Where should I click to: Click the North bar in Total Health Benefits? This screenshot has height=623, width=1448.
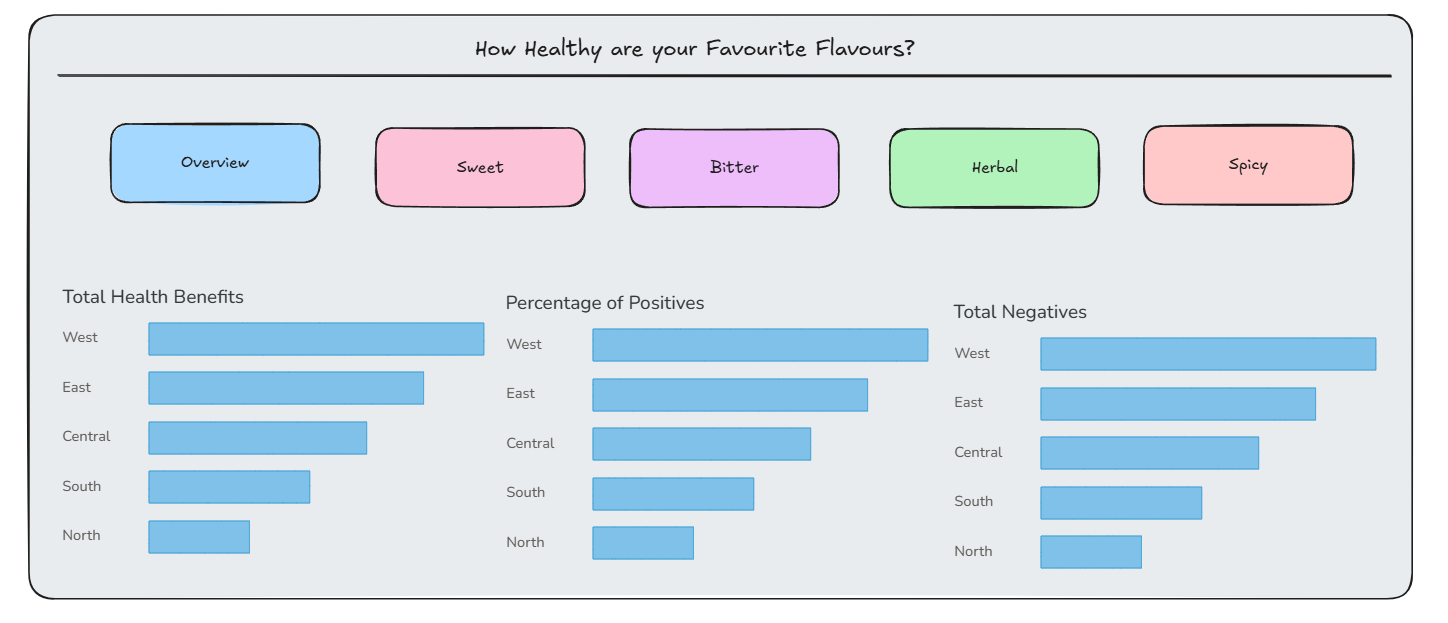pyautogui.click(x=199, y=537)
